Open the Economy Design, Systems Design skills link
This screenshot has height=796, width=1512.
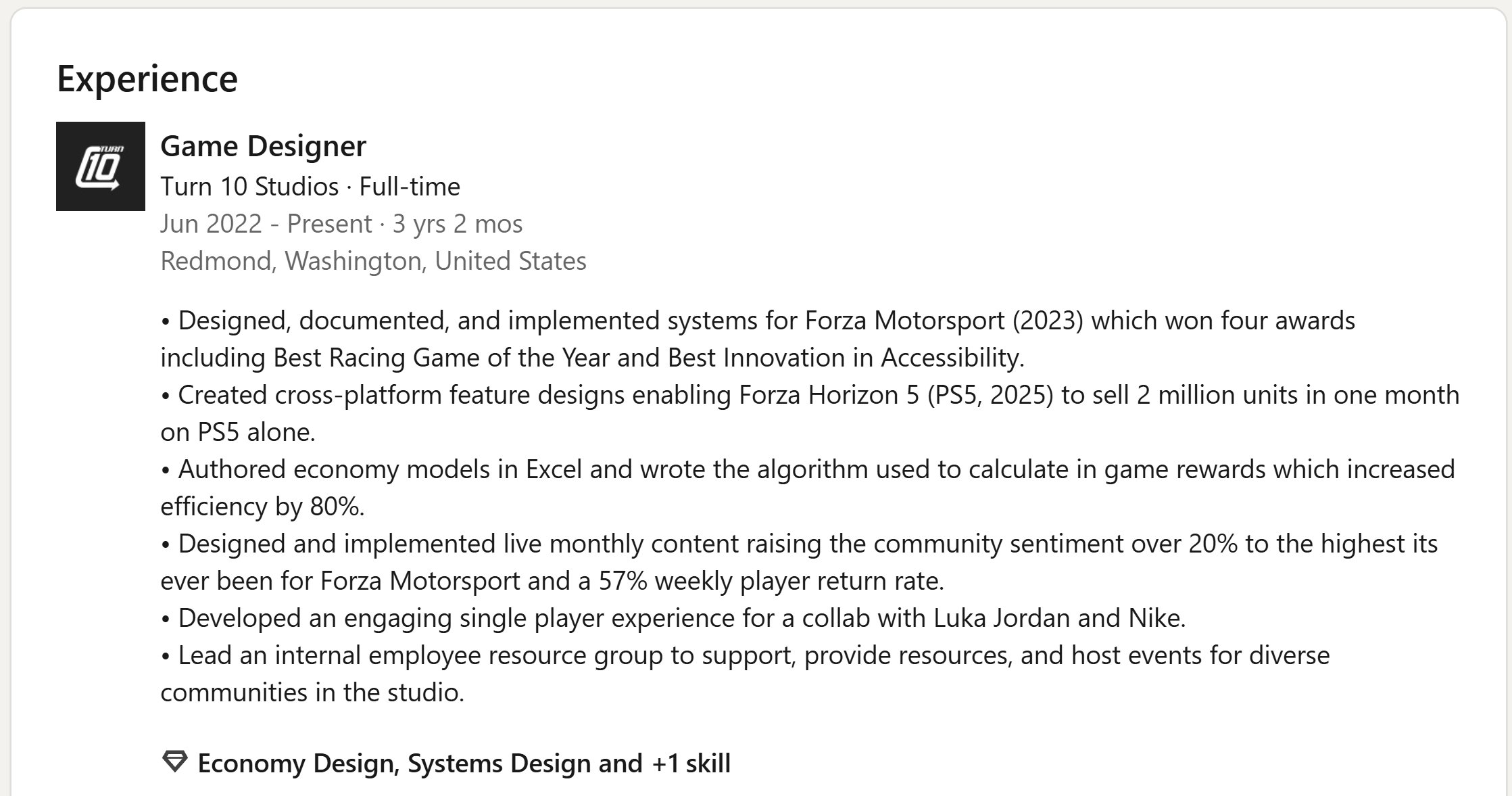(x=420, y=764)
